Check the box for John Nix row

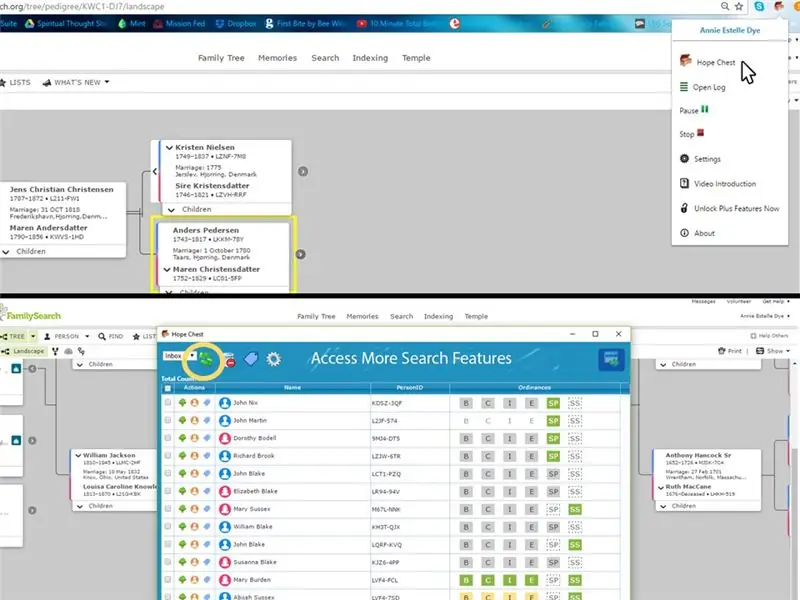[x=168, y=403]
